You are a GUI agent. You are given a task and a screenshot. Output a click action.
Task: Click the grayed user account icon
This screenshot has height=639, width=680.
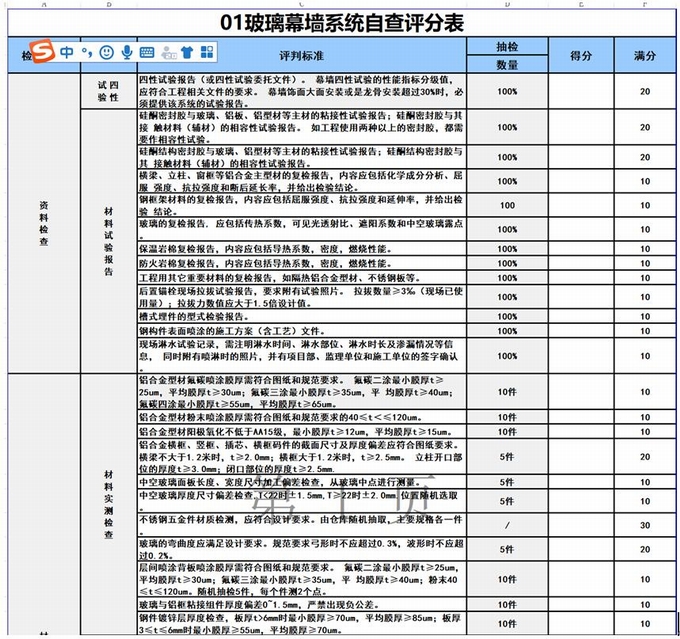168,51
